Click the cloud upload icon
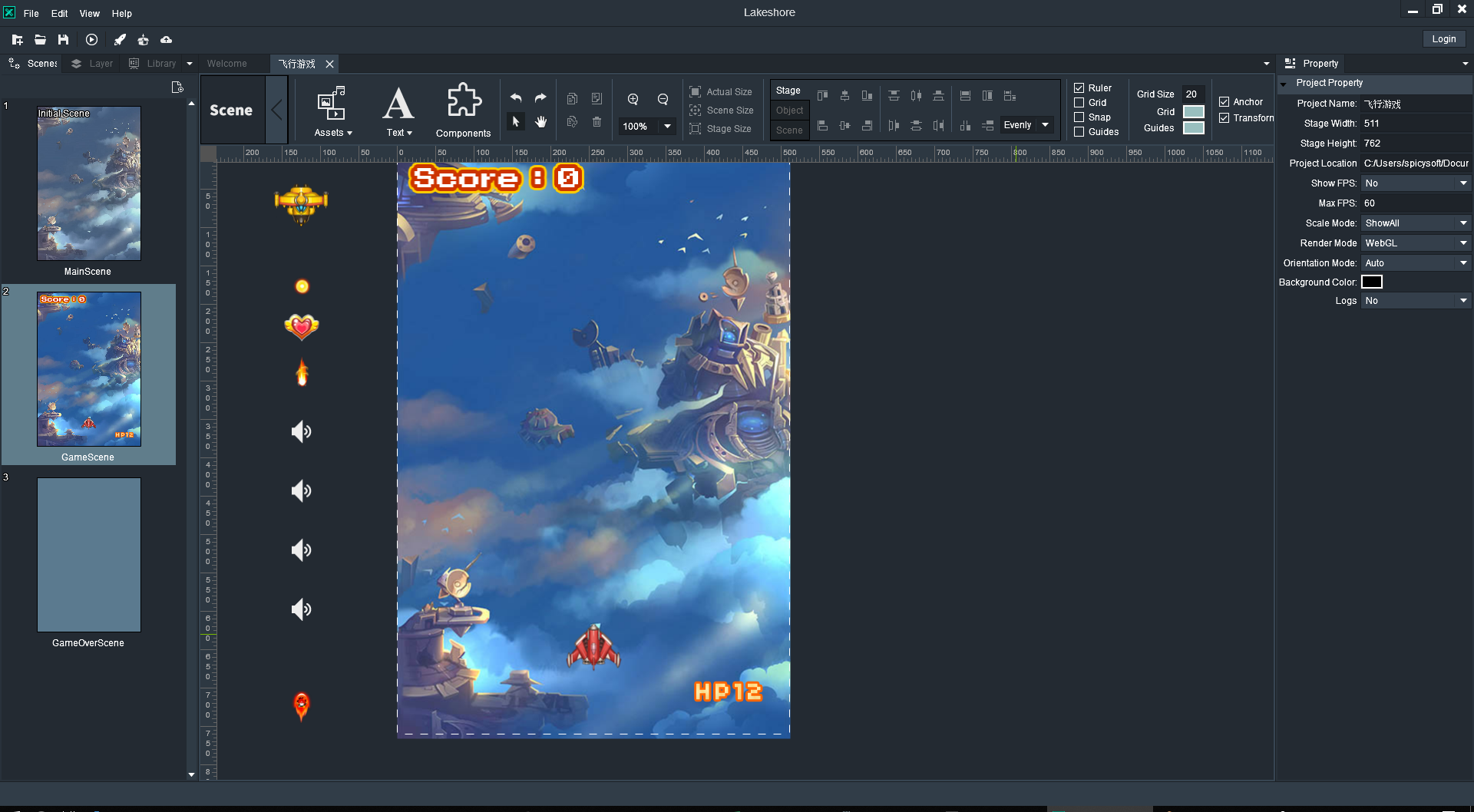The width and height of the screenshot is (1474, 812). (x=166, y=39)
